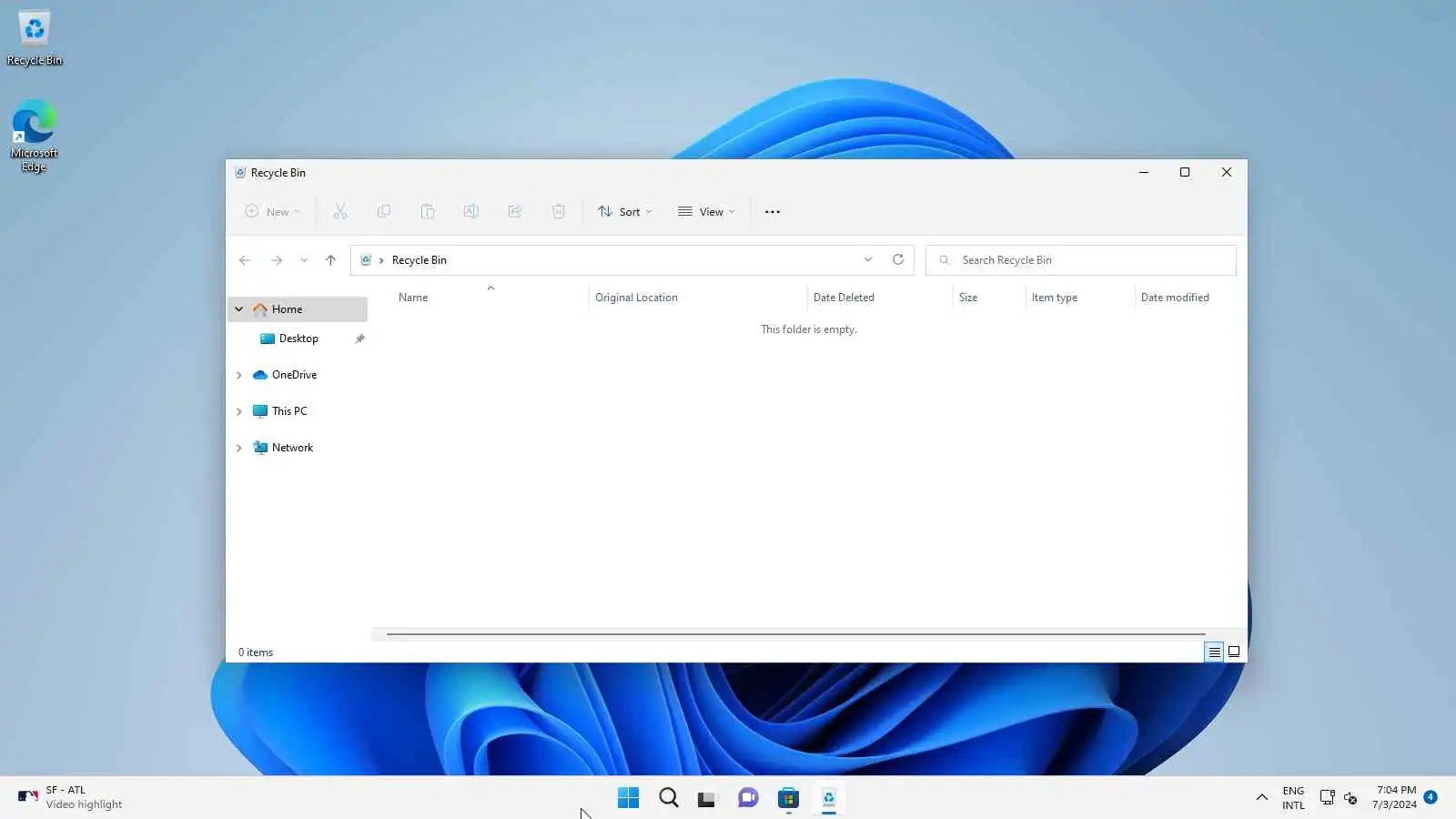
Task: Select Home in navigation pane
Action: click(298, 309)
